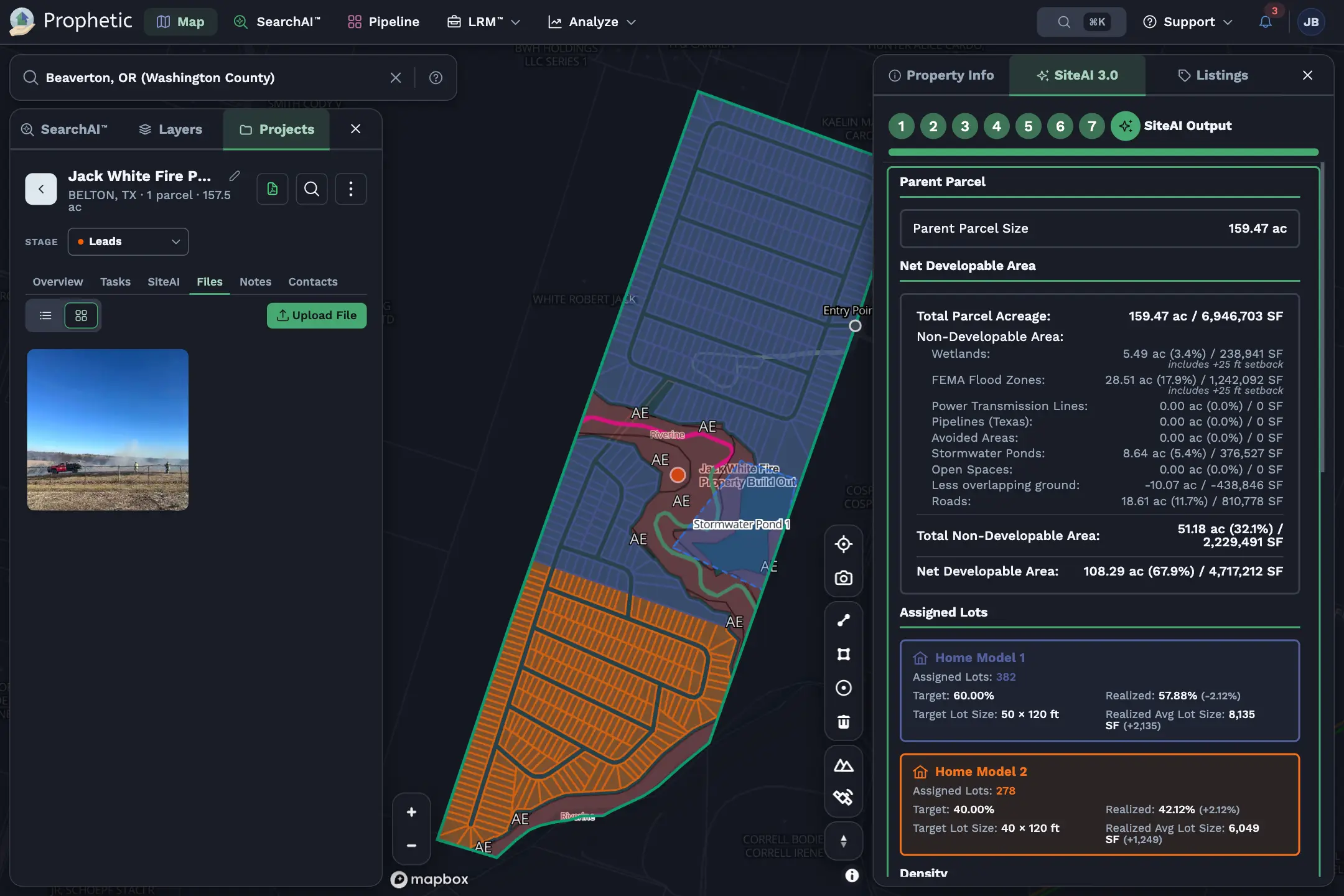This screenshot has width=1344, height=896.
Task: Take a map snapshot with camera icon
Action: point(844,578)
